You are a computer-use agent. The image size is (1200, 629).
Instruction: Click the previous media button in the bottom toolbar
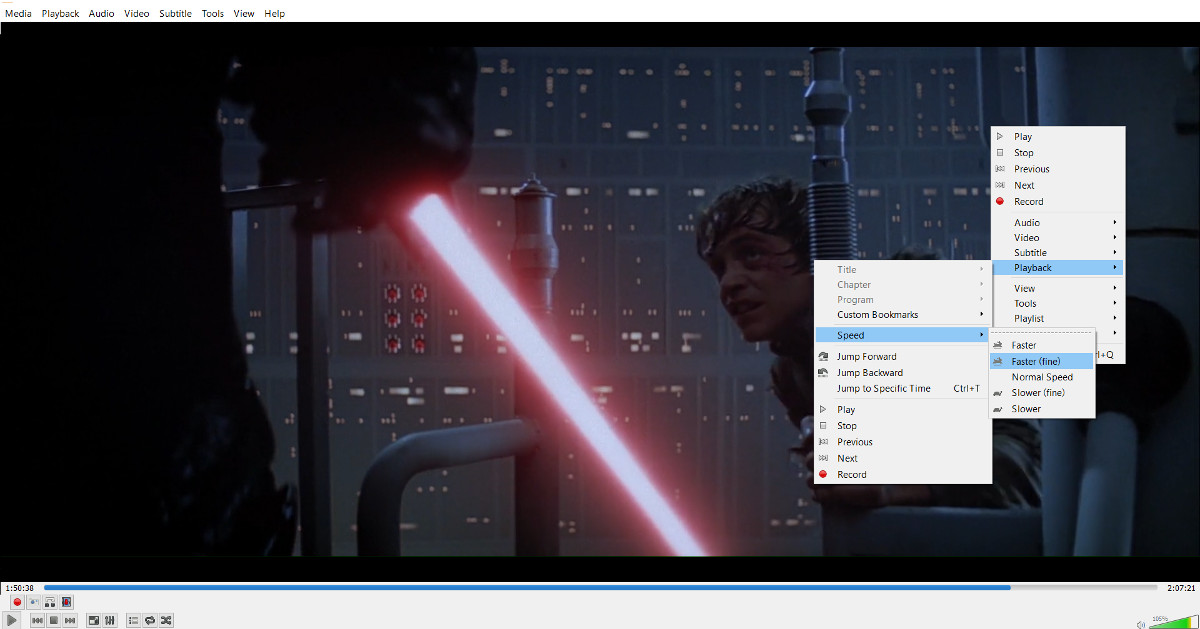[37, 621]
